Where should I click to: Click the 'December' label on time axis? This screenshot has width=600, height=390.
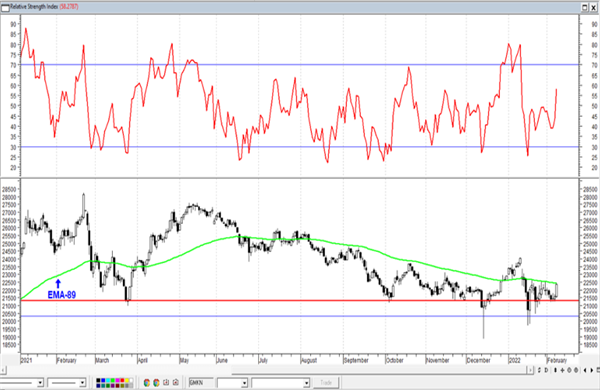478,361
